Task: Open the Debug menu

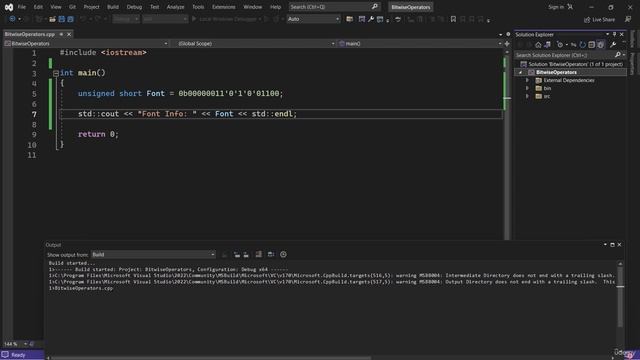Action: (134, 7)
